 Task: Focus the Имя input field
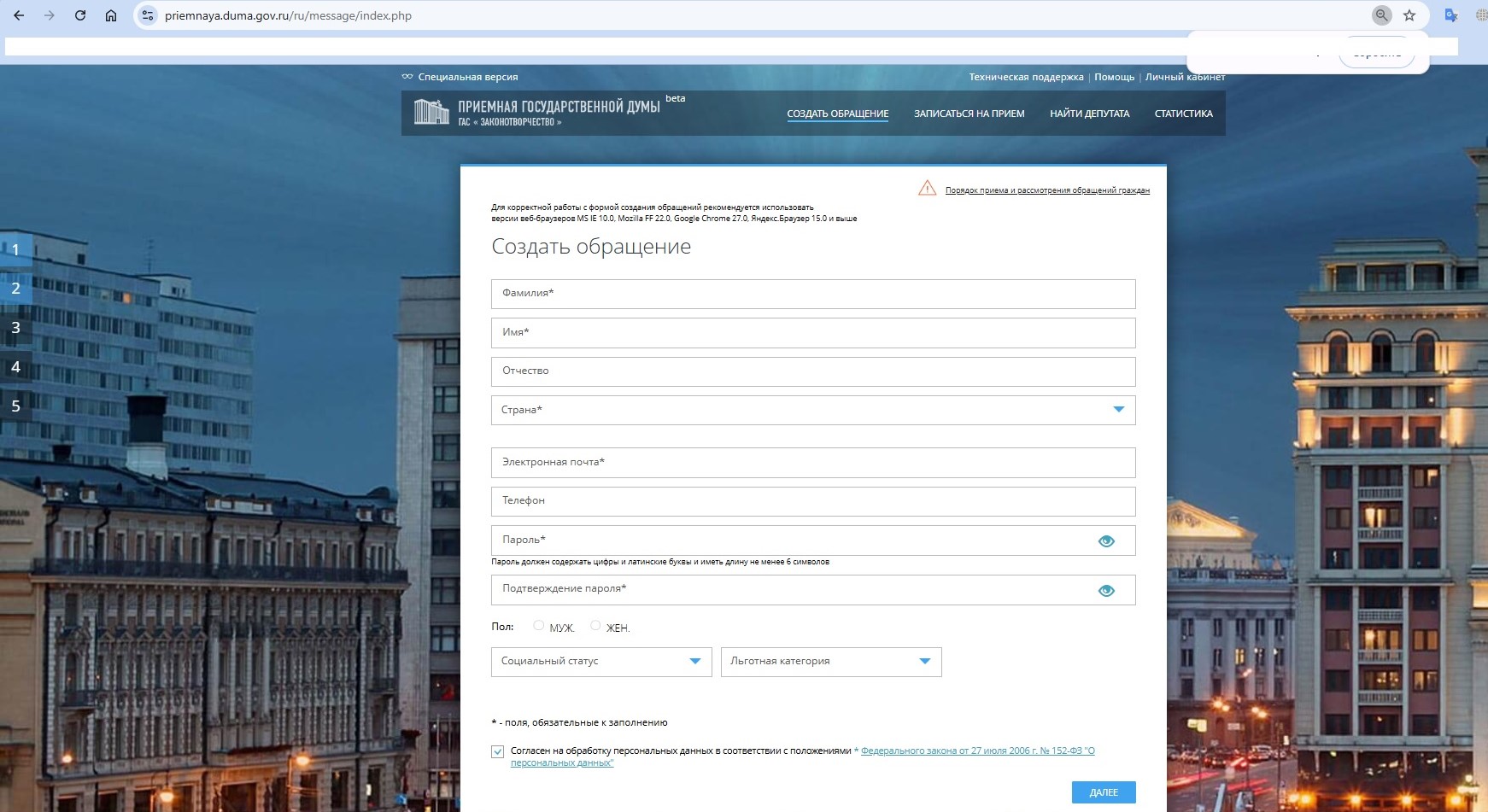click(813, 333)
